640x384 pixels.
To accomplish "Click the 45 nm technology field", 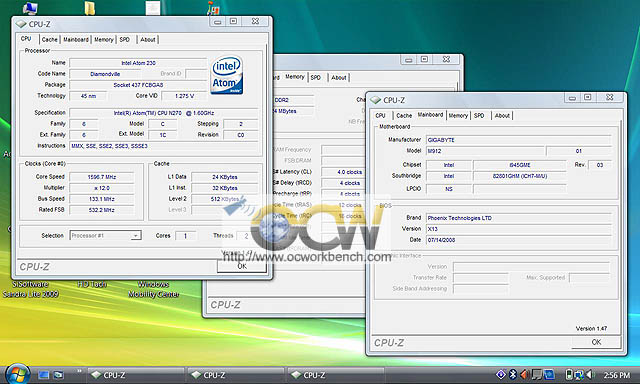I will (88, 96).
